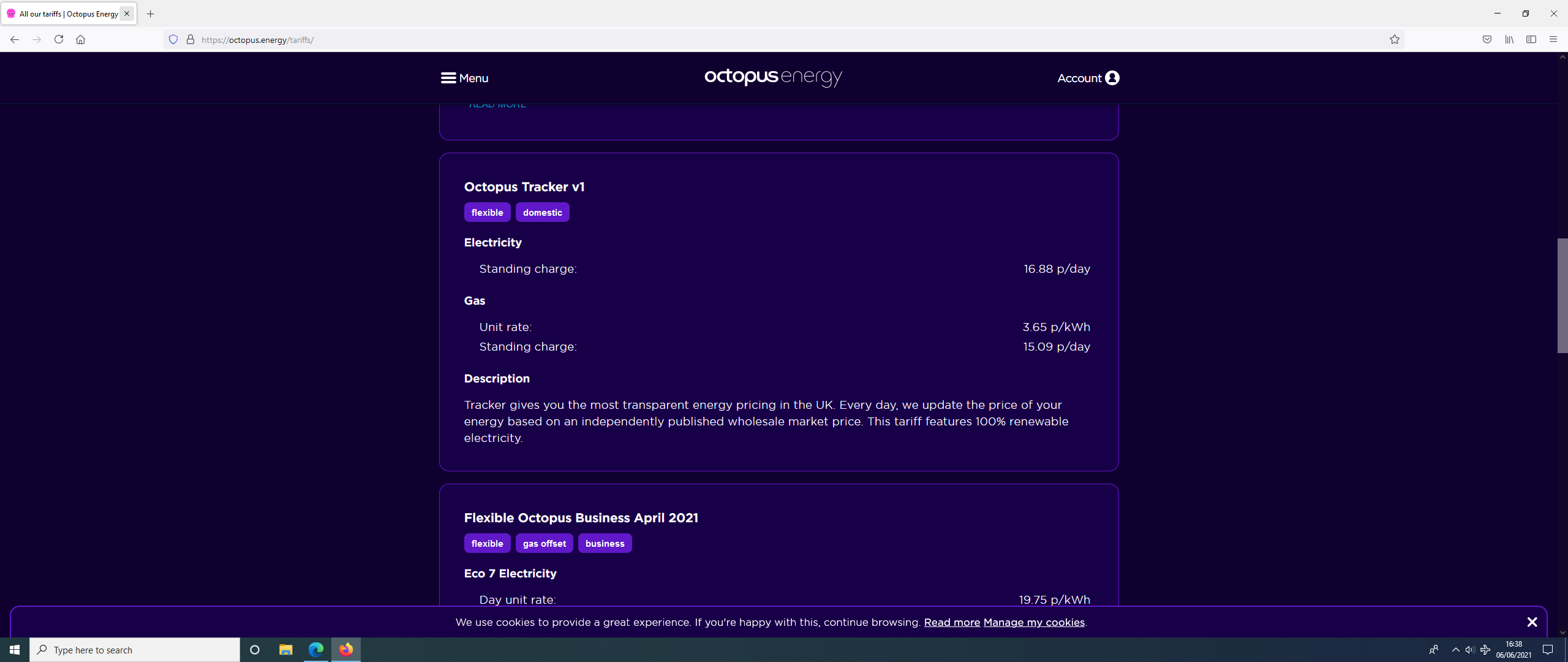
Task: Click the cookie Read more link
Action: click(x=952, y=622)
